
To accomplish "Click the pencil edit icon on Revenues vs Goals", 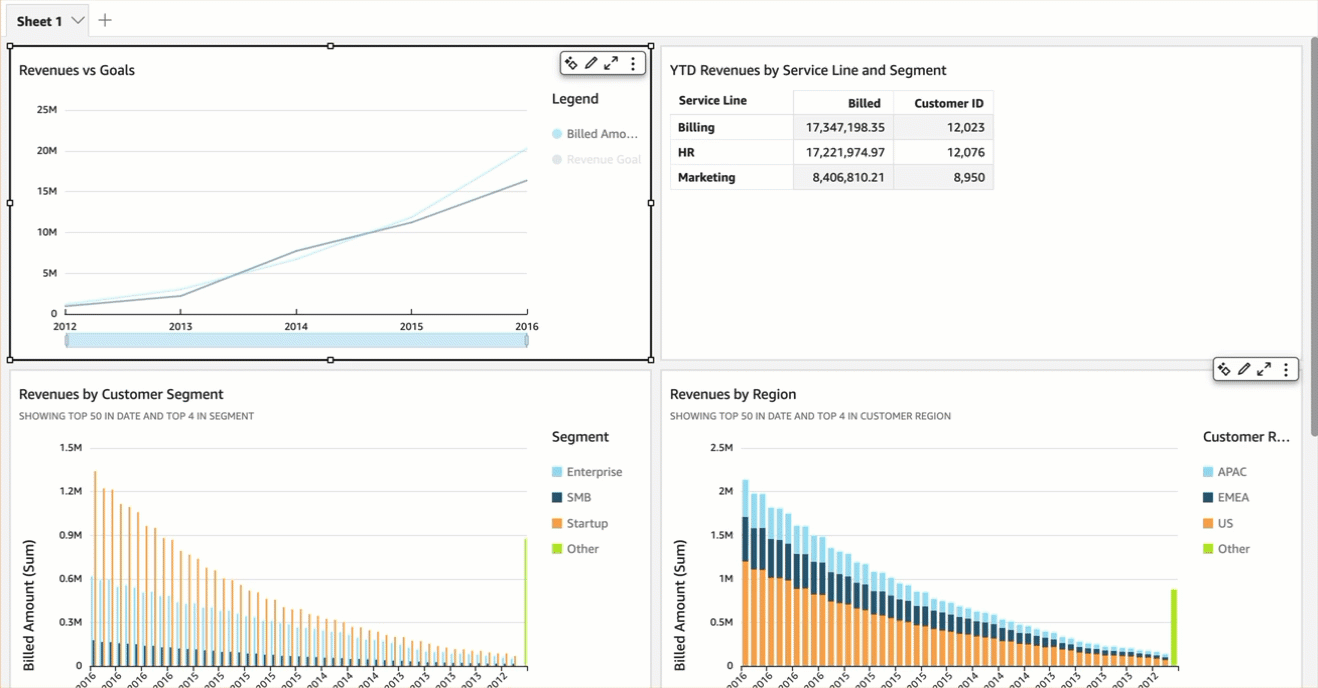I will [x=591, y=63].
